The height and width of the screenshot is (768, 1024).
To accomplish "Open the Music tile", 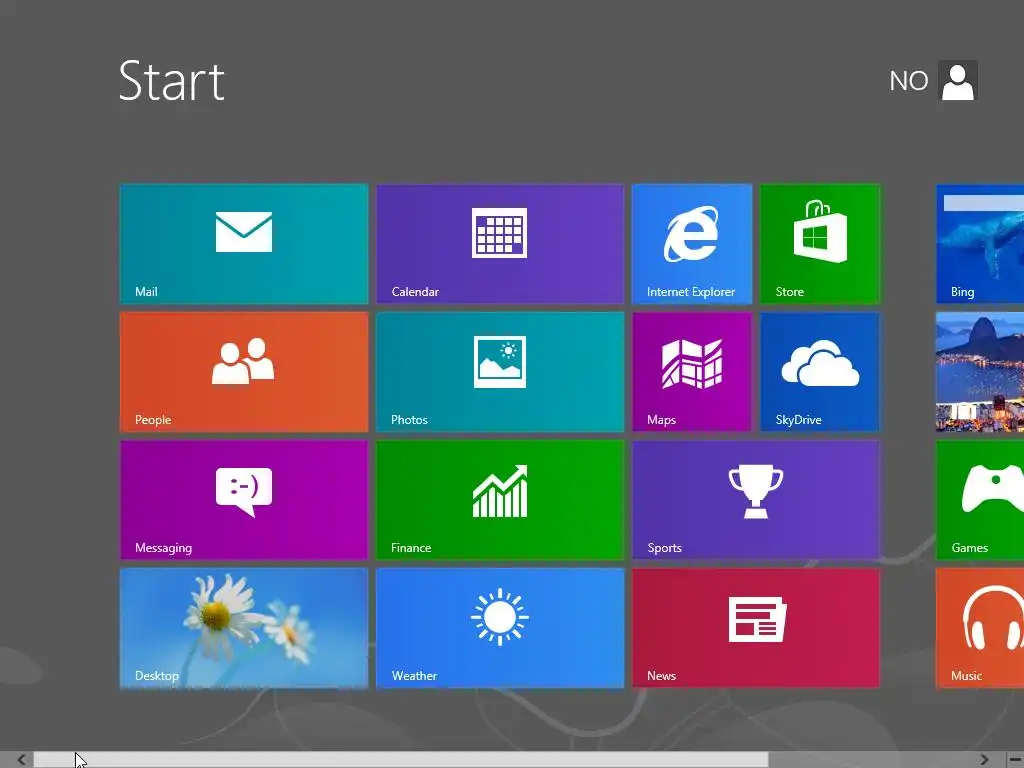I will tap(980, 628).
